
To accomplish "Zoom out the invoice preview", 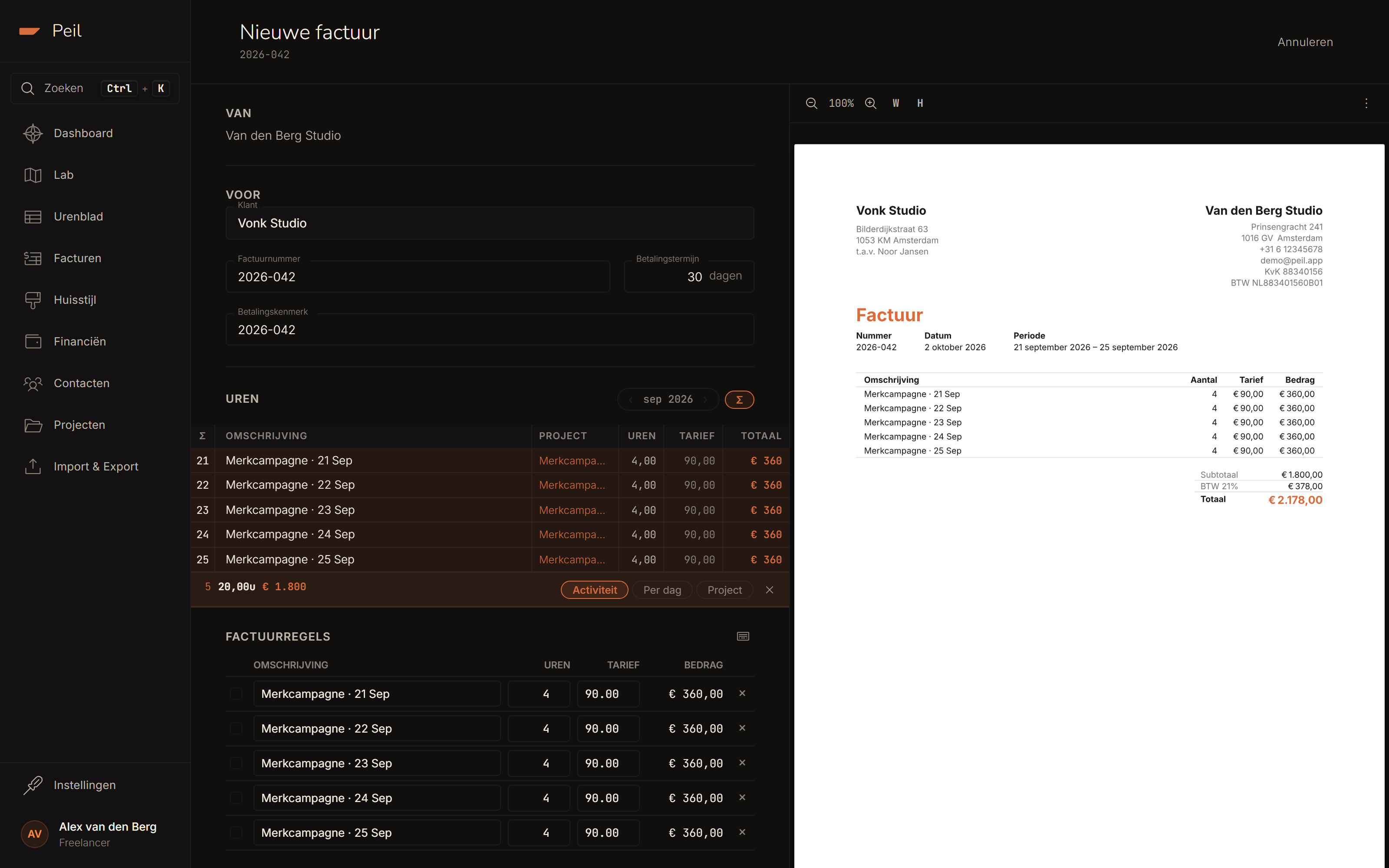I will pyautogui.click(x=811, y=103).
